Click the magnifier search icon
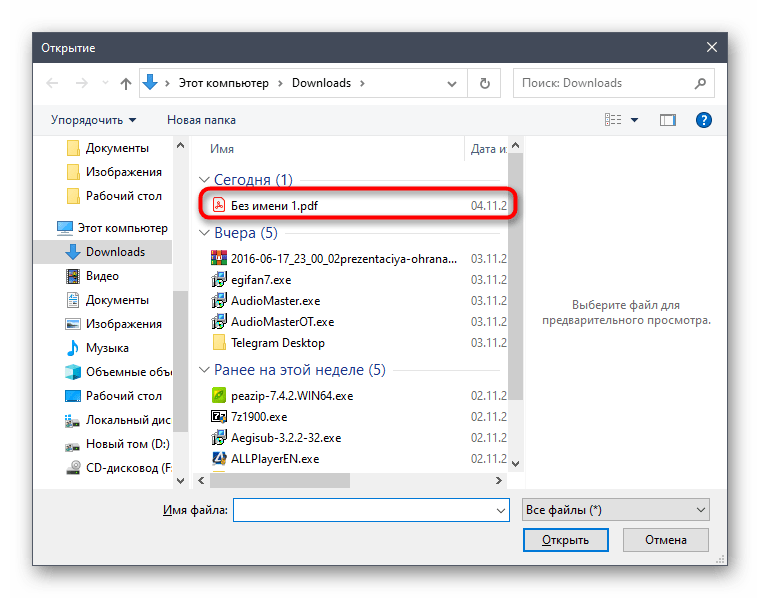Screen dimensions: 760x598 (x=700, y=83)
